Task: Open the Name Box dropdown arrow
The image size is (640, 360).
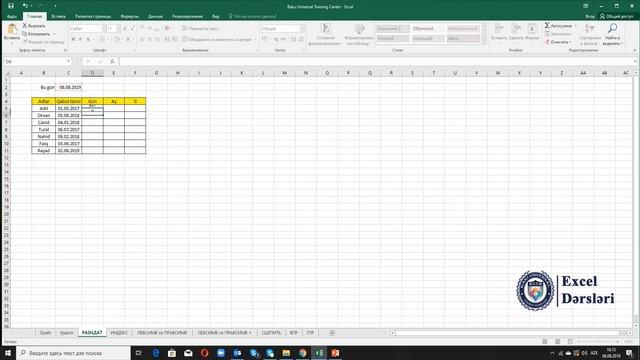Action: pyautogui.click(x=69, y=62)
